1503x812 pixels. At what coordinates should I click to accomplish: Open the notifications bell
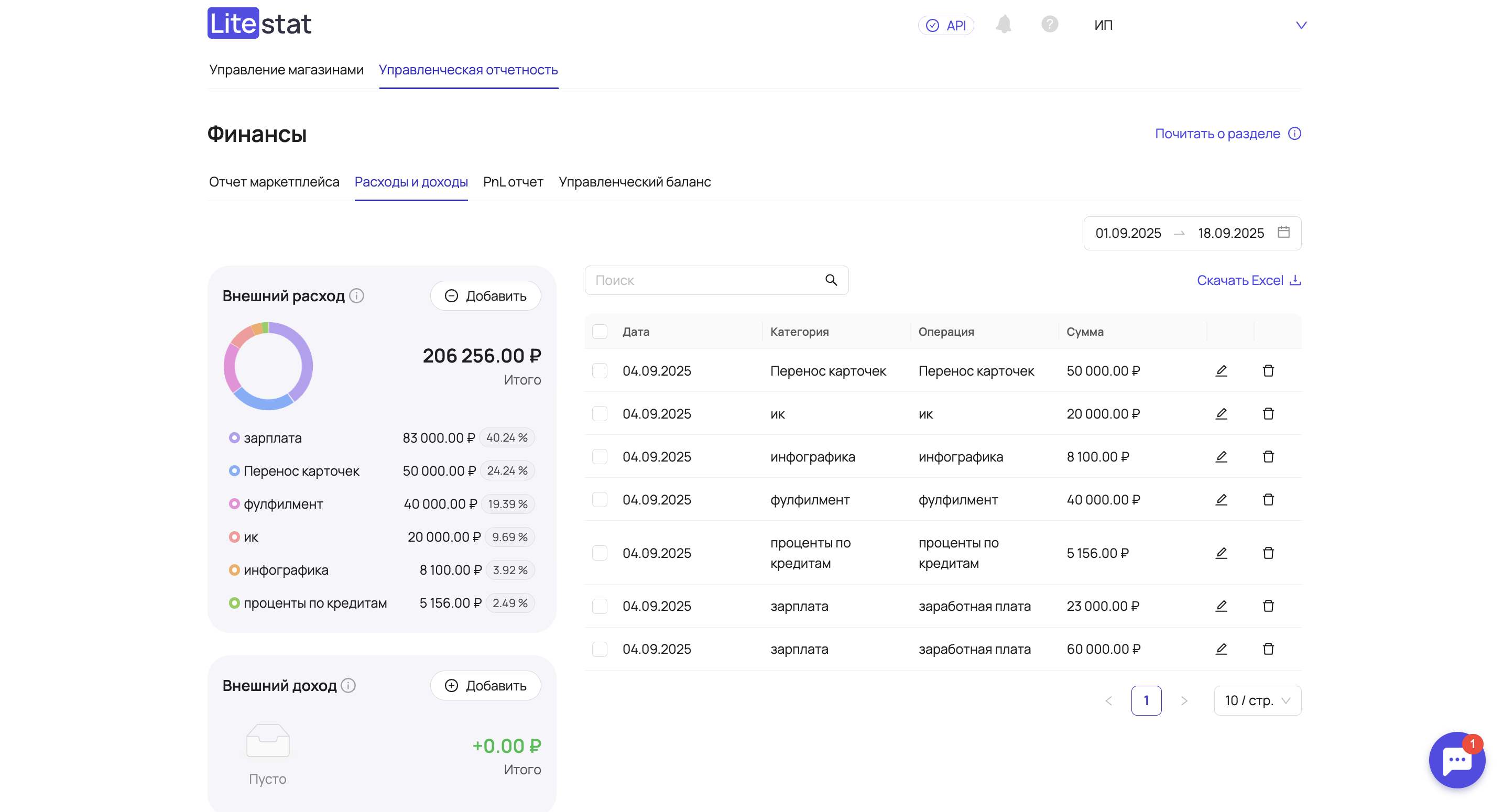point(1003,25)
